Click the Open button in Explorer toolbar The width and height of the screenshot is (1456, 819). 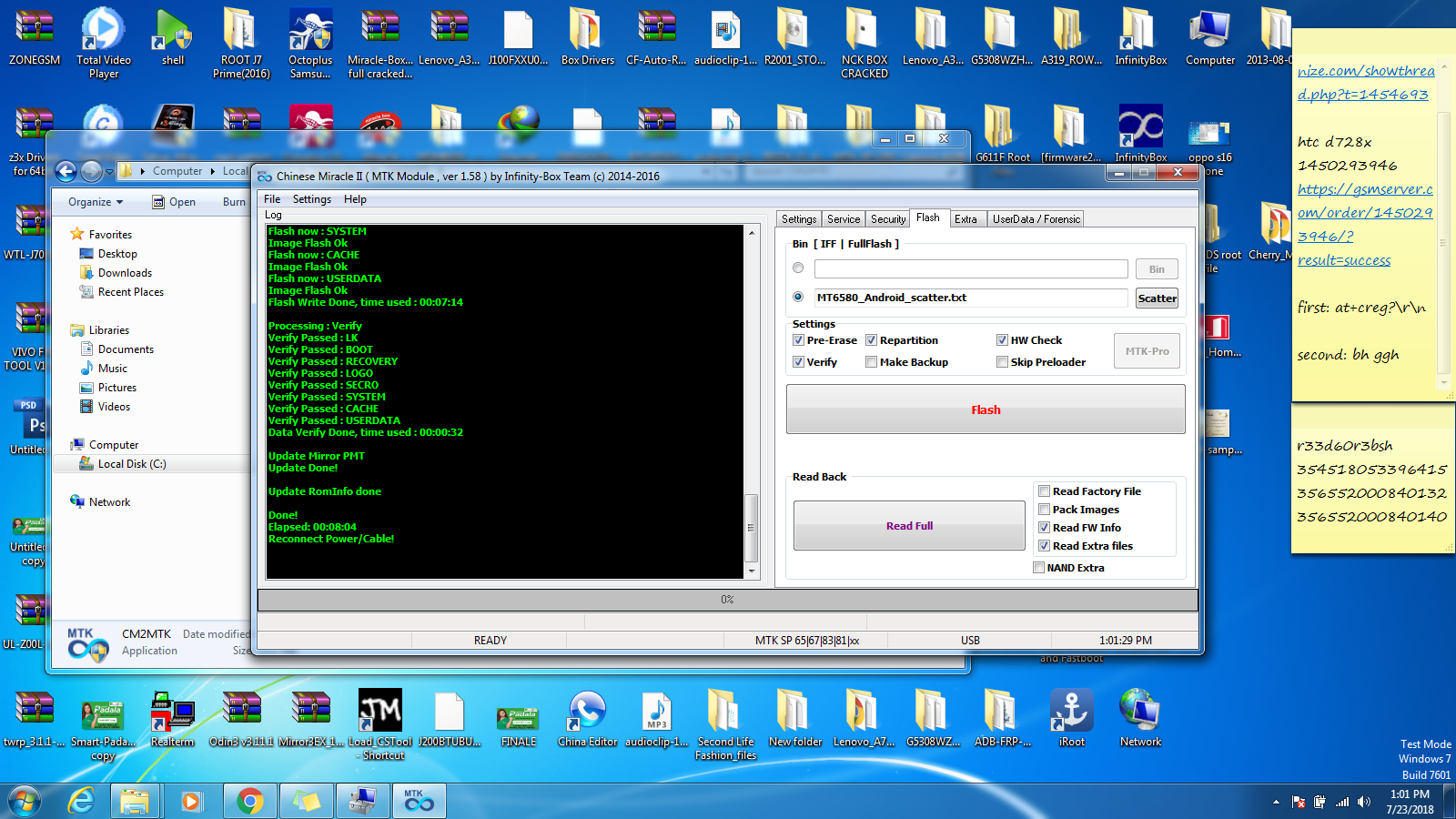(x=173, y=202)
